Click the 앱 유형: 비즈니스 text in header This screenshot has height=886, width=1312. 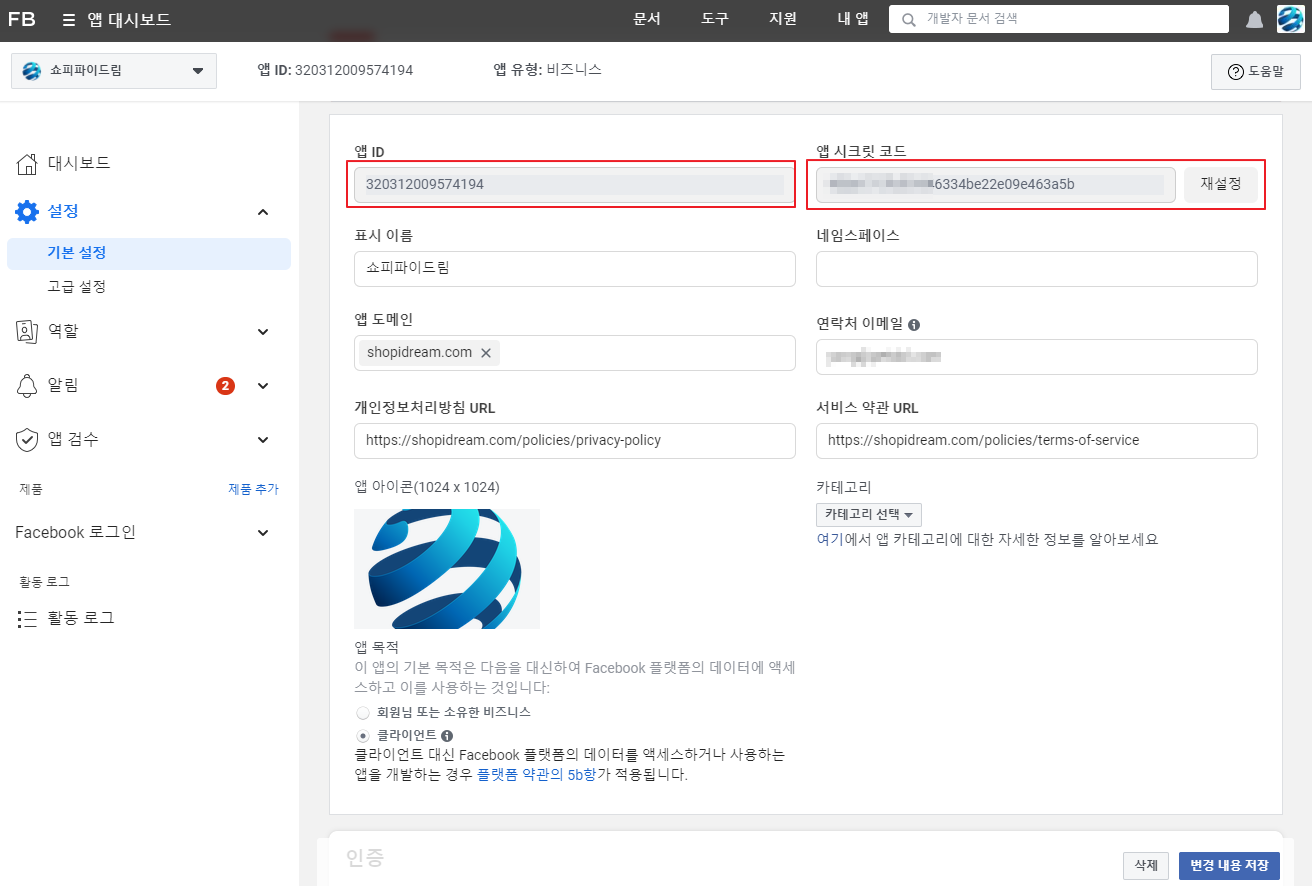coord(547,70)
